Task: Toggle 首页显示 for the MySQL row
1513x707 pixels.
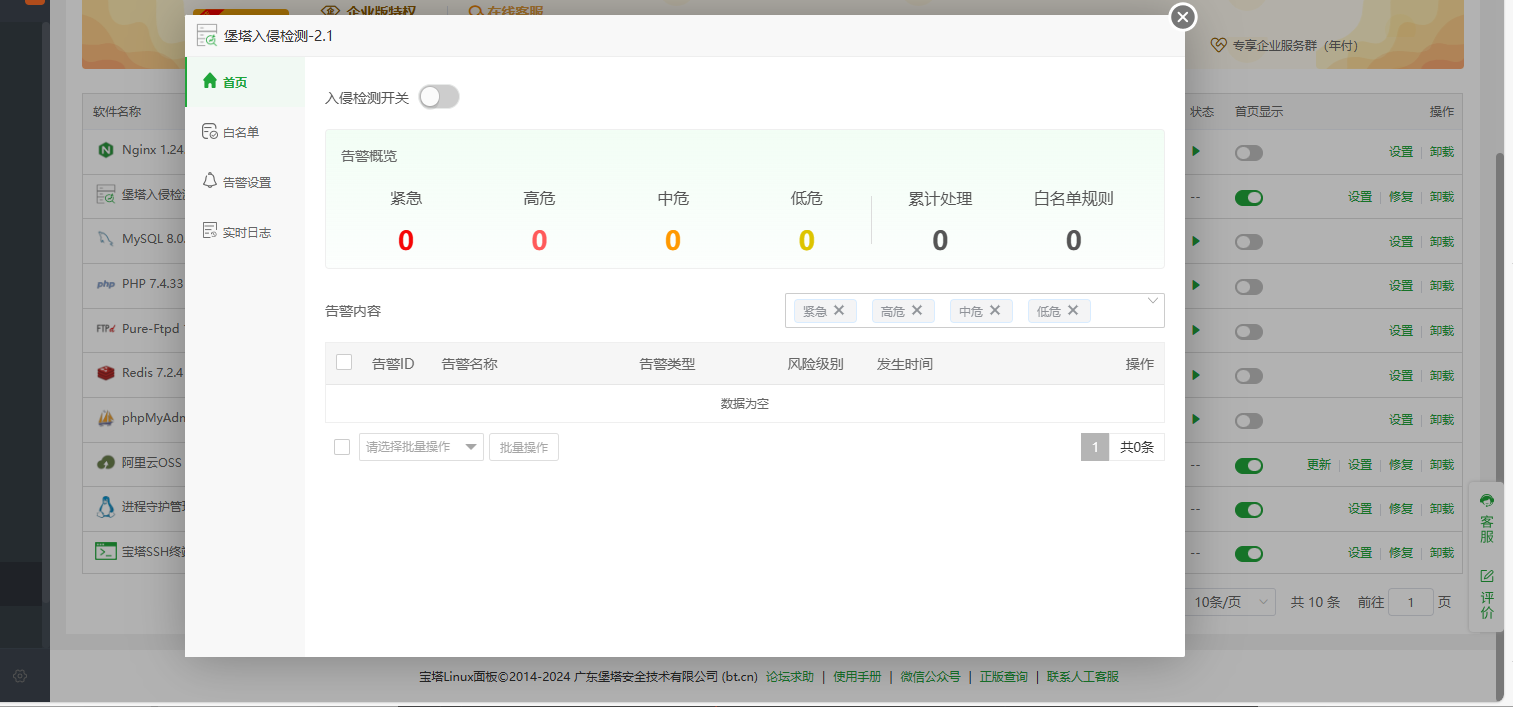Action: coord(1249,242)
